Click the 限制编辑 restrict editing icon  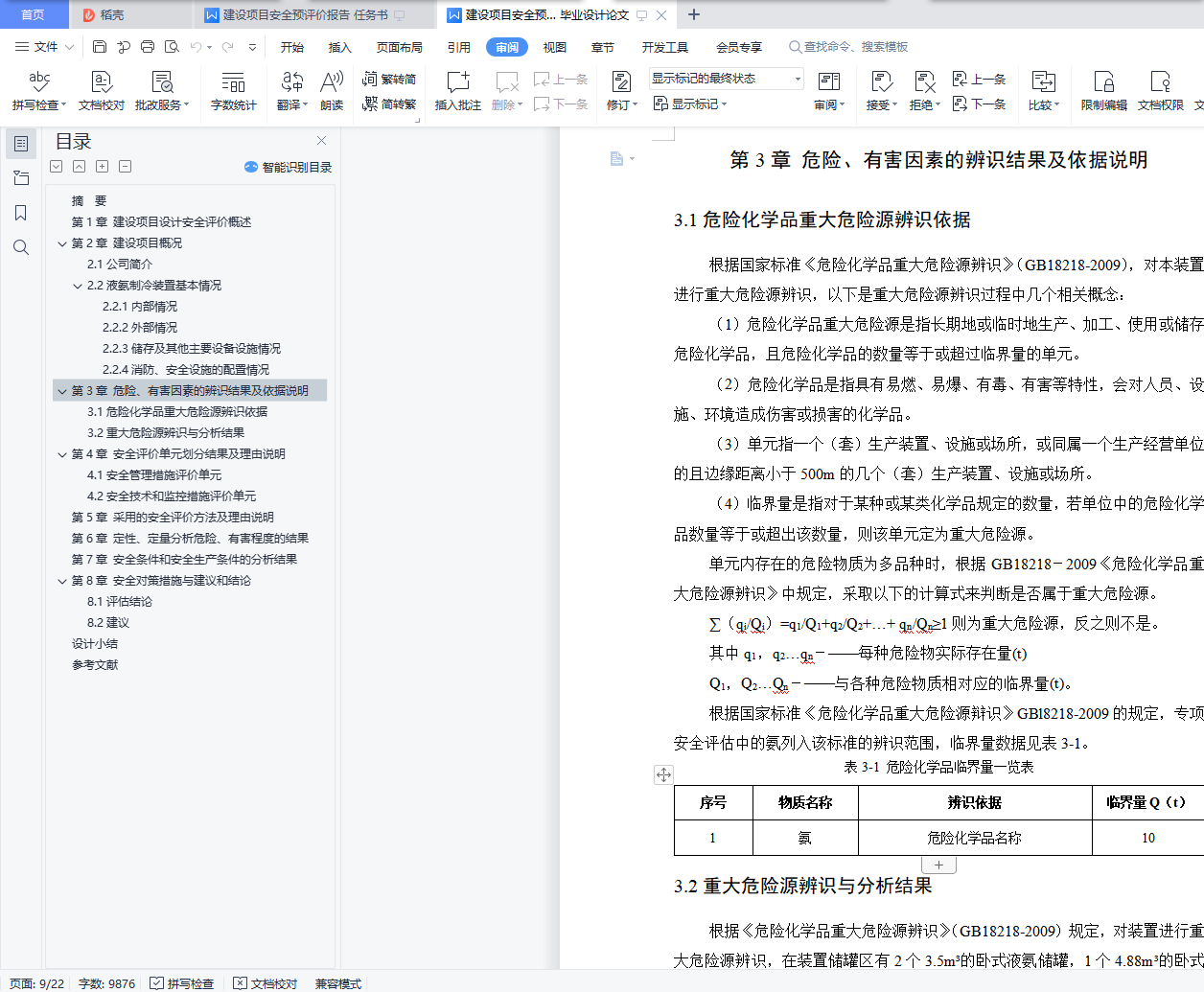[x=1104, y=91]
